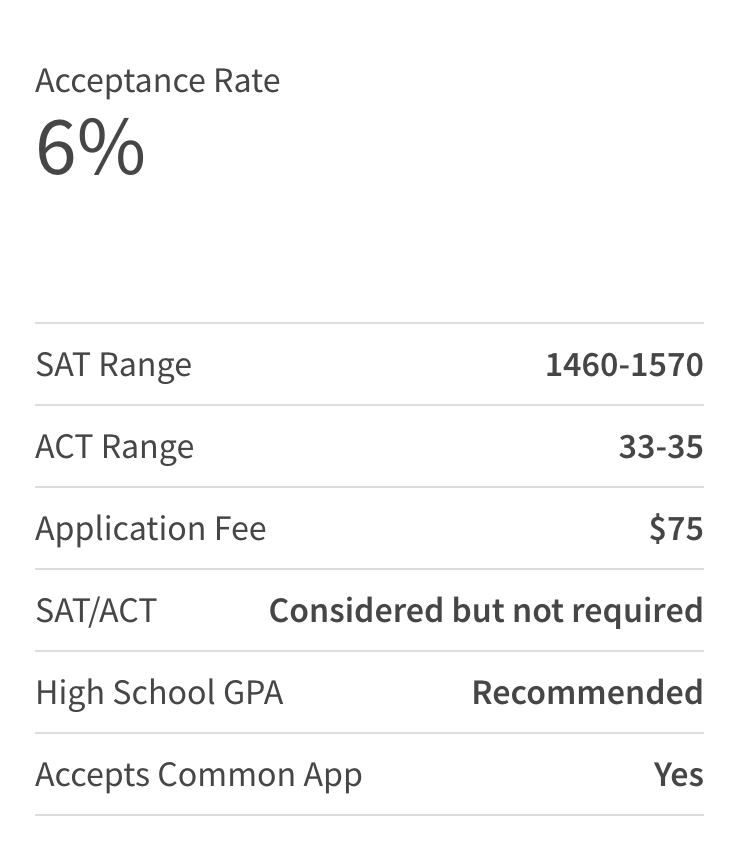The width and height of the screenshot is (756, 860).
Task: Click the Acceptance Rate heading
Action: click(x=157, y=81)
